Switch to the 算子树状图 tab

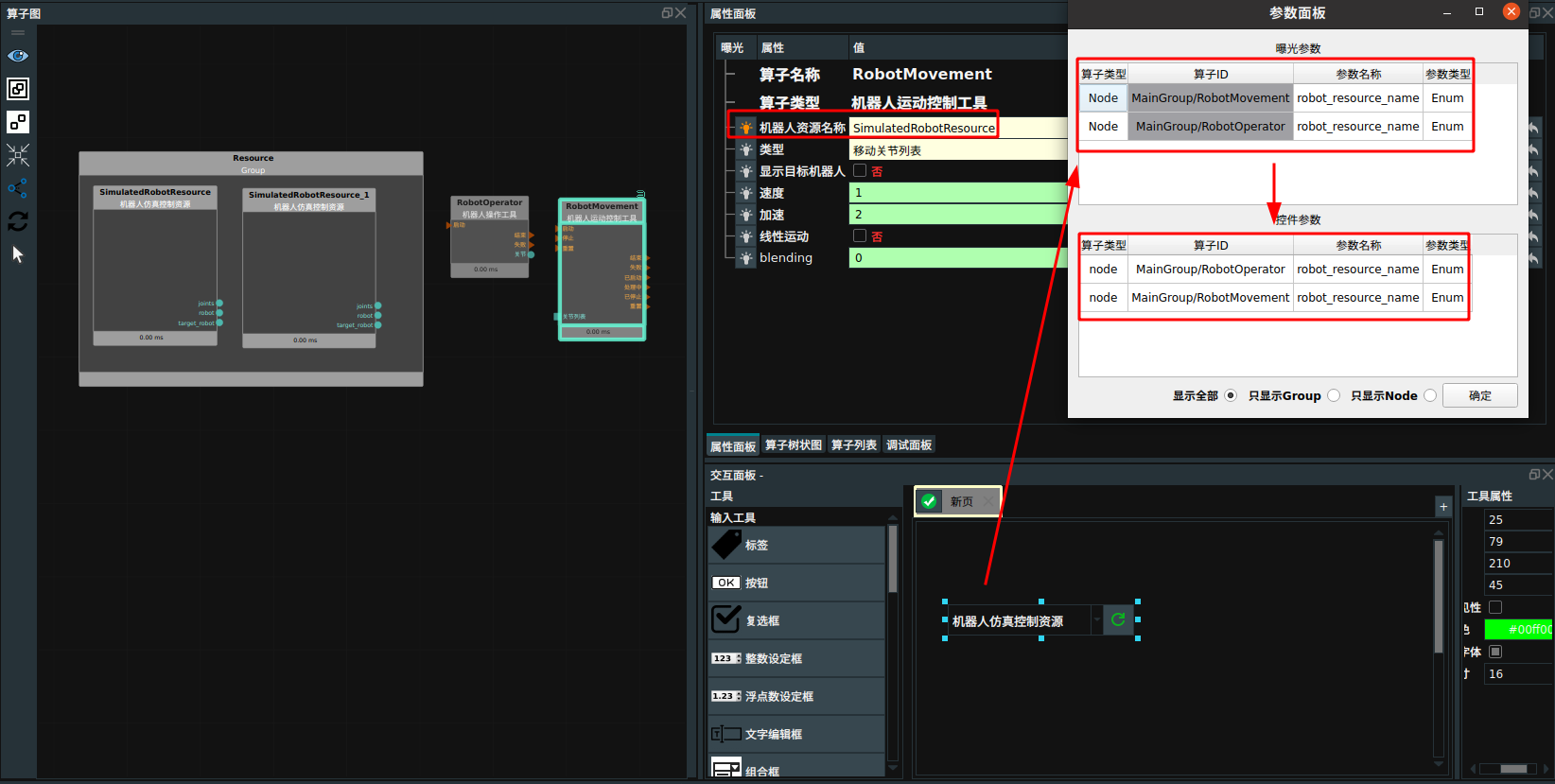[x=794, y=445]
